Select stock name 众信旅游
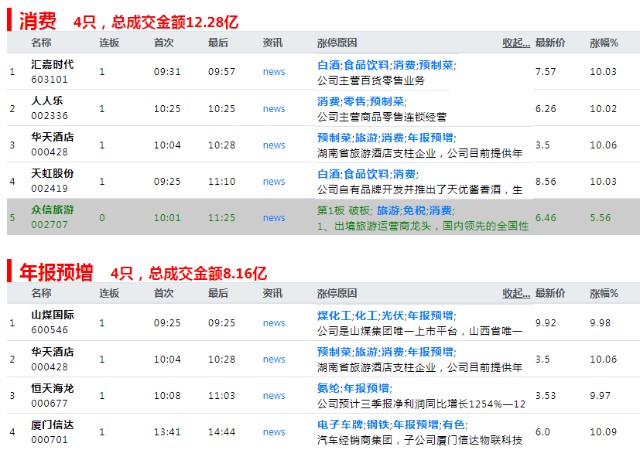The image size is (640, 450). (x=53, y=210)
